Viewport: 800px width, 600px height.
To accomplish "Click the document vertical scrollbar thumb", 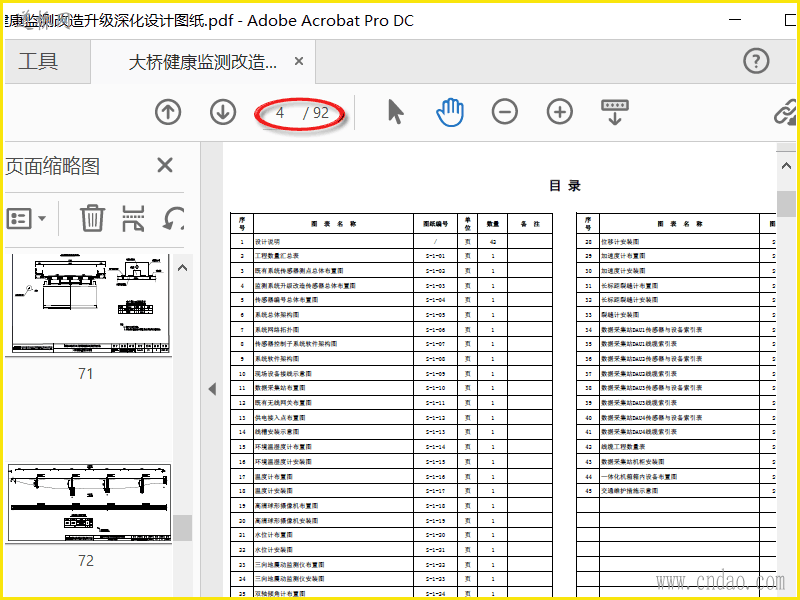I will (786, 204).
